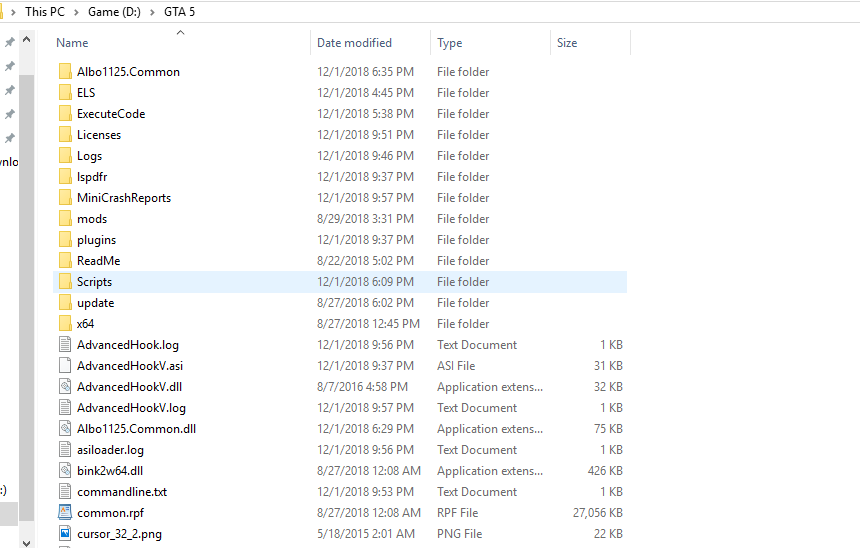Click the commandline.txt file icon

(65, 491)
